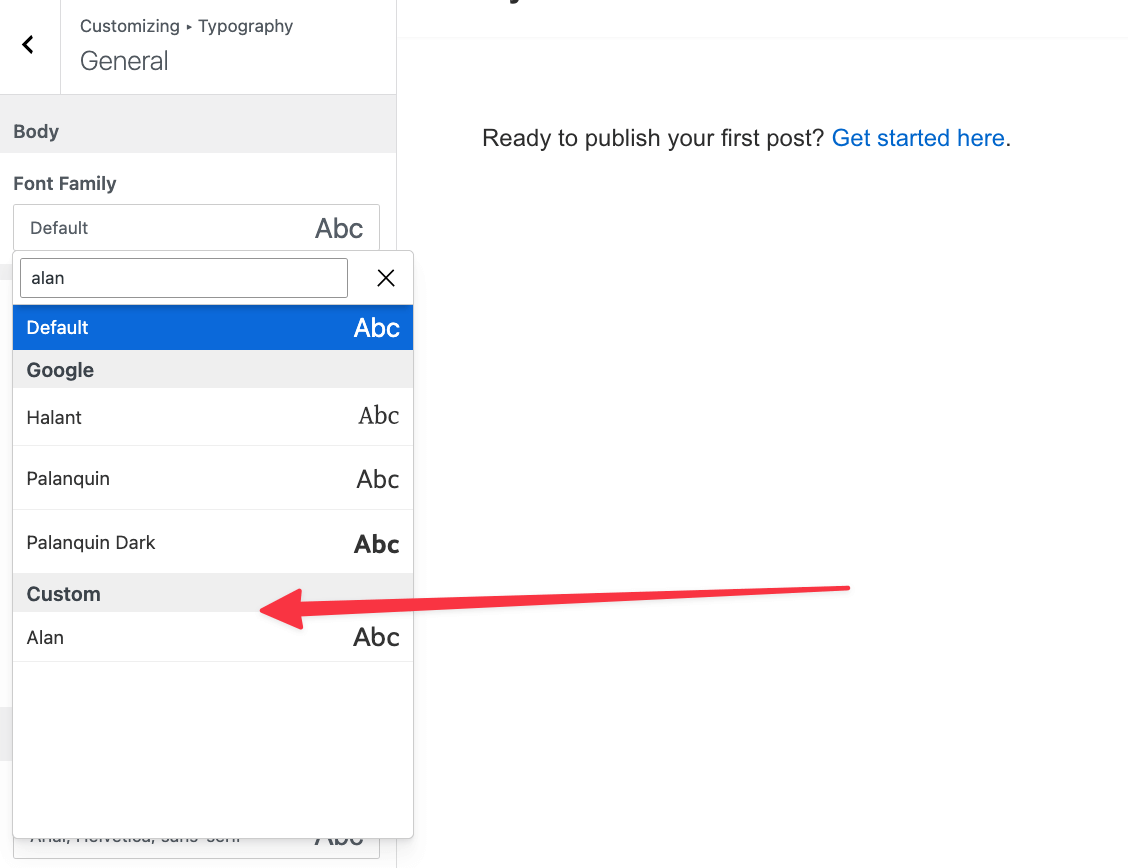
Task: Go back using the left chevron arrow
Action: 28,45
